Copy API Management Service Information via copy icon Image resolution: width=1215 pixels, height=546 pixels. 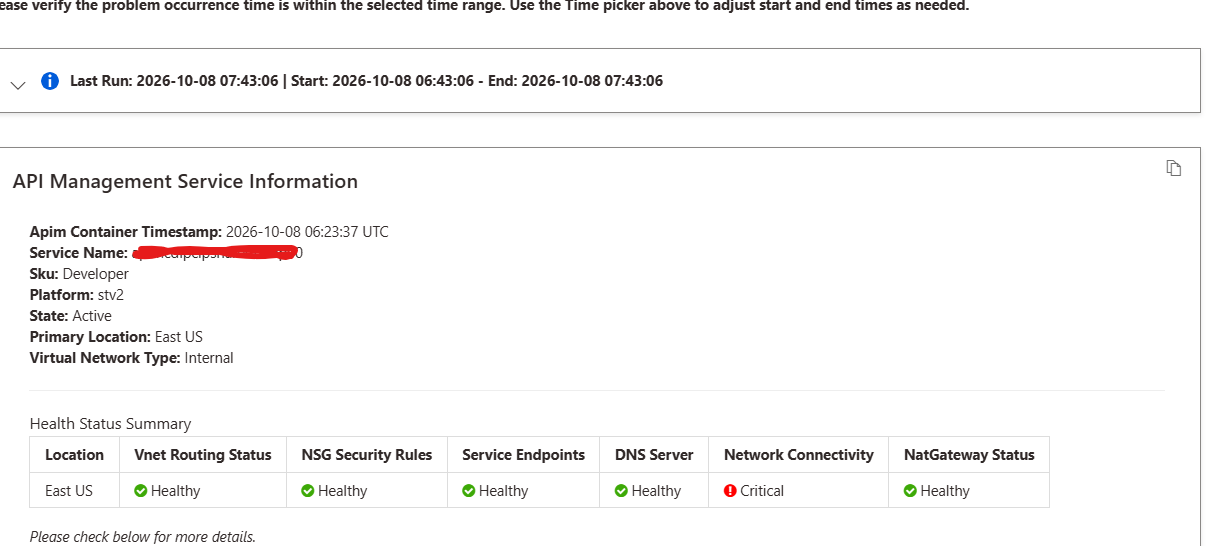[x=1174, y=168]
